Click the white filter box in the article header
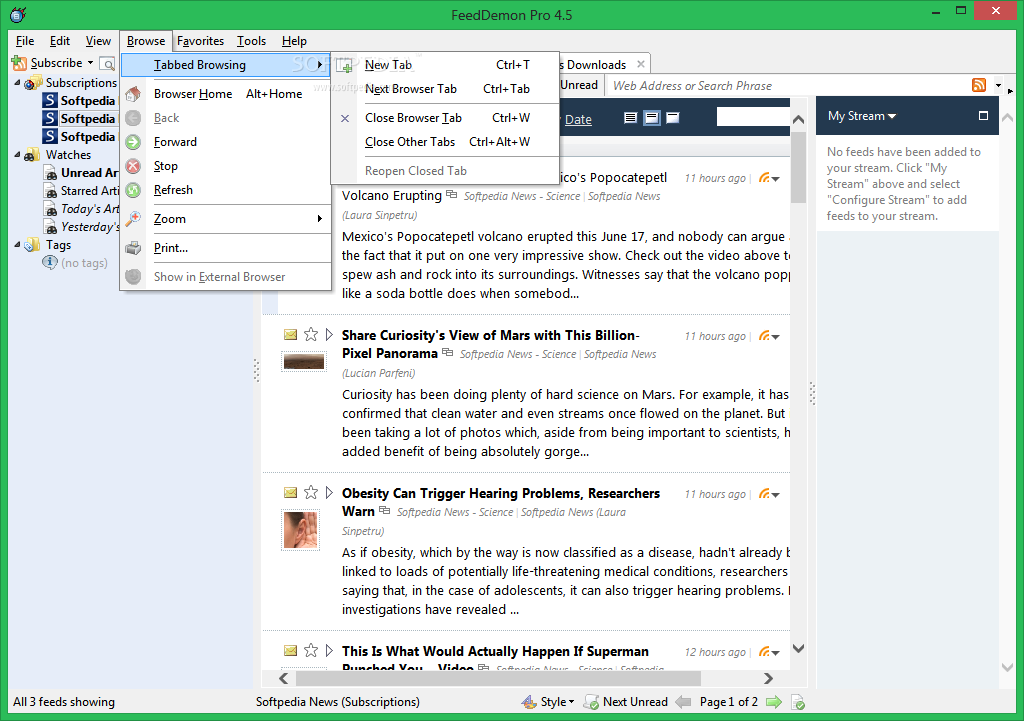The image size is (1024, 721). [x=753, y=117]
